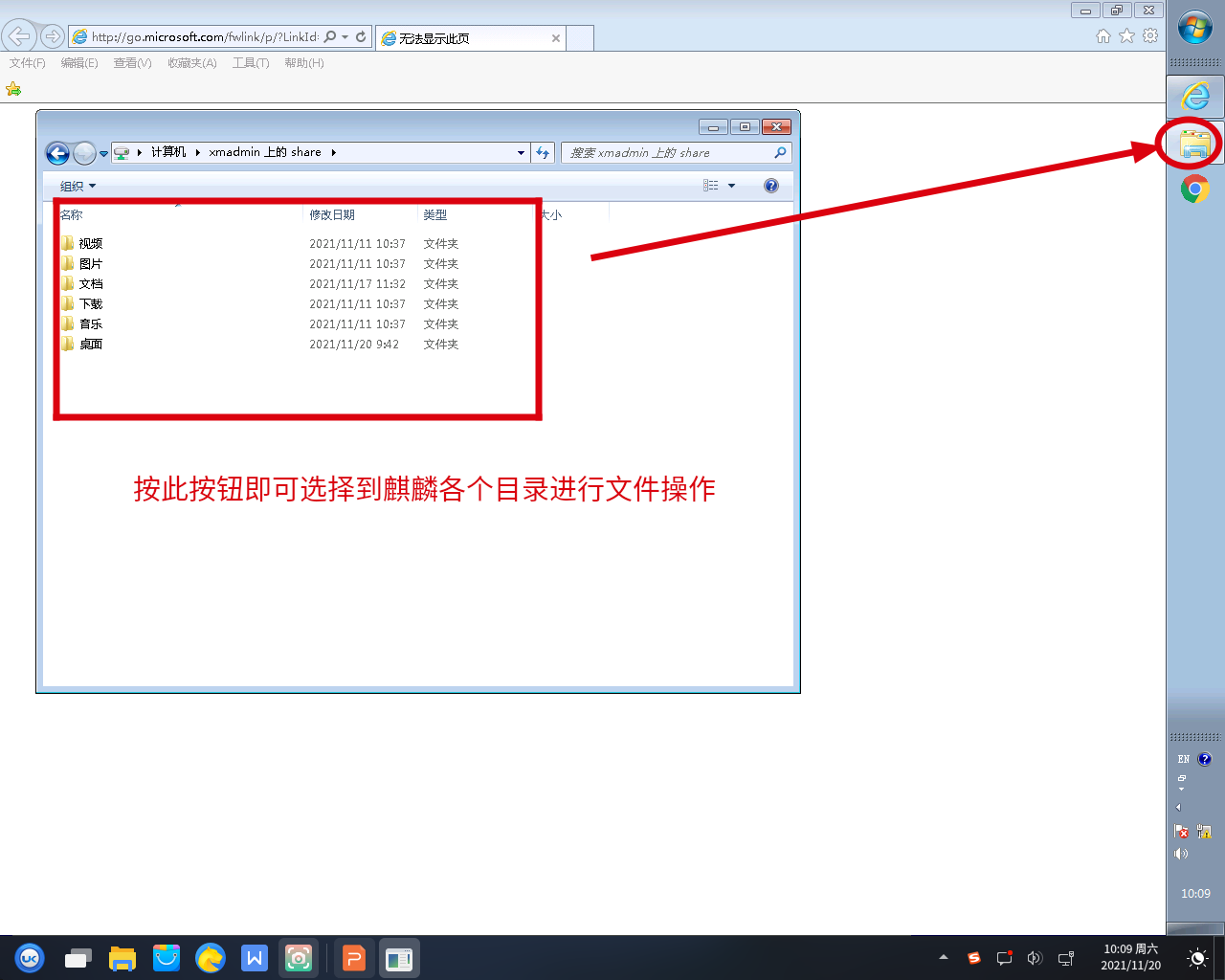Open the UKUI start menu icon

(x=30, y=958)
